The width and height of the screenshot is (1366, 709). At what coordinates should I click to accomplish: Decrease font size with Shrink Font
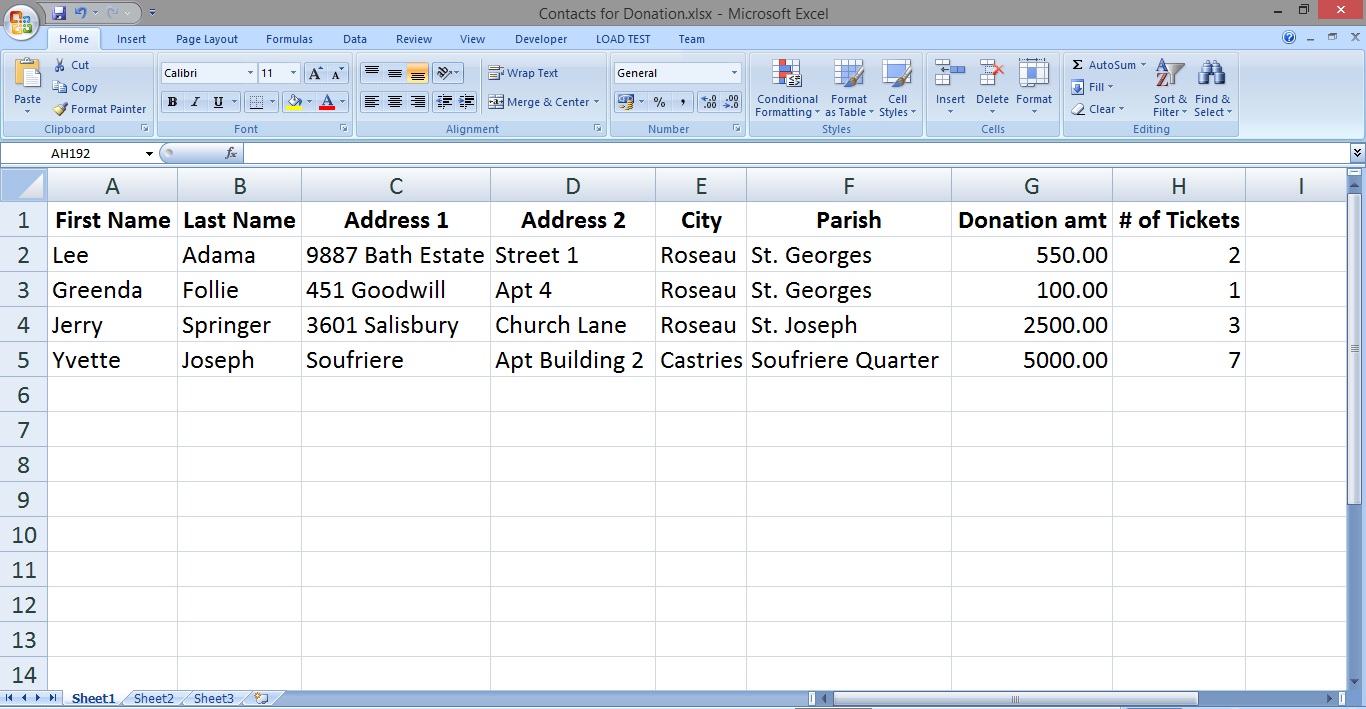[x=337, y=73]
